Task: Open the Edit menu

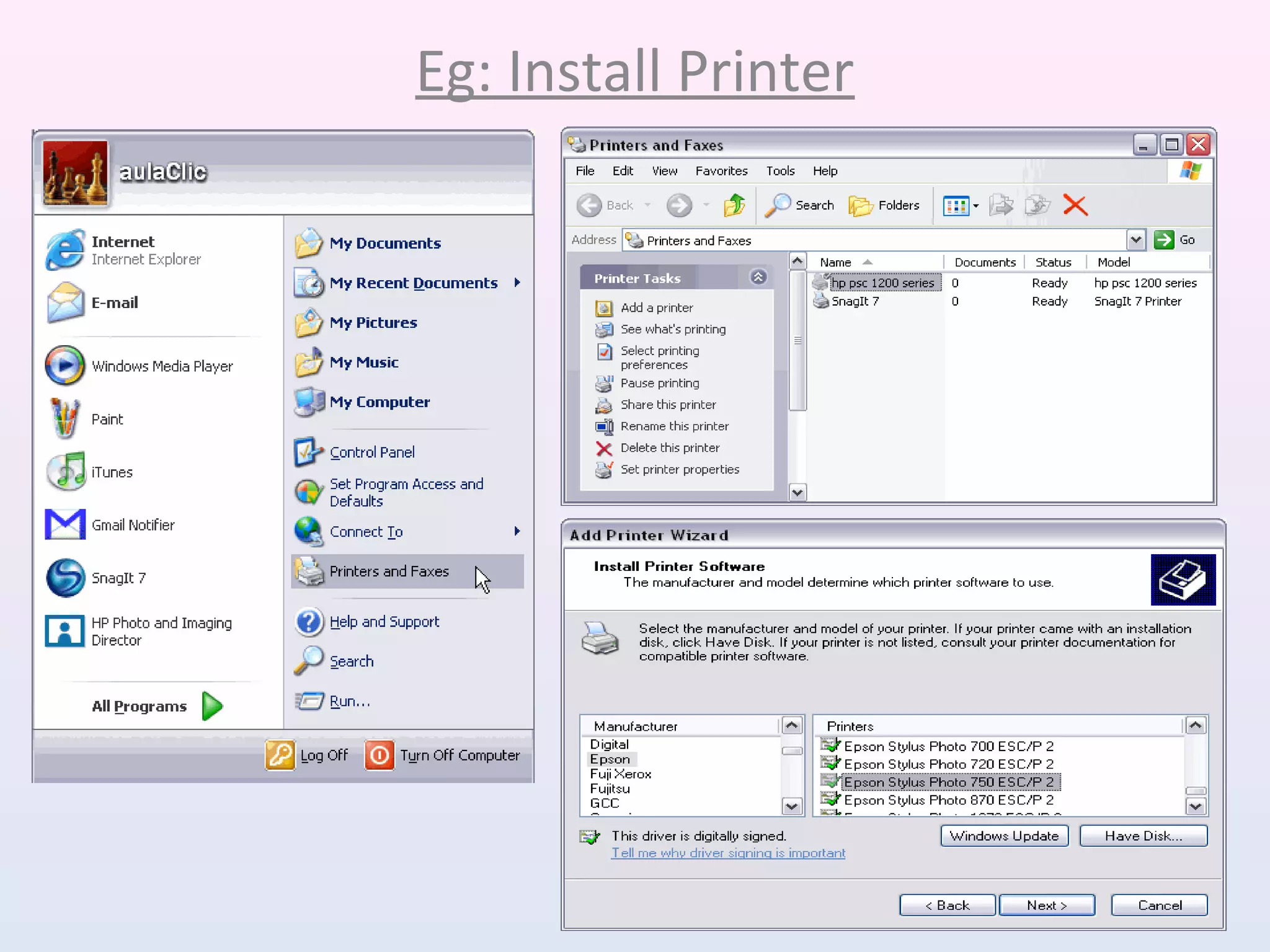Action: pos(623,170)
